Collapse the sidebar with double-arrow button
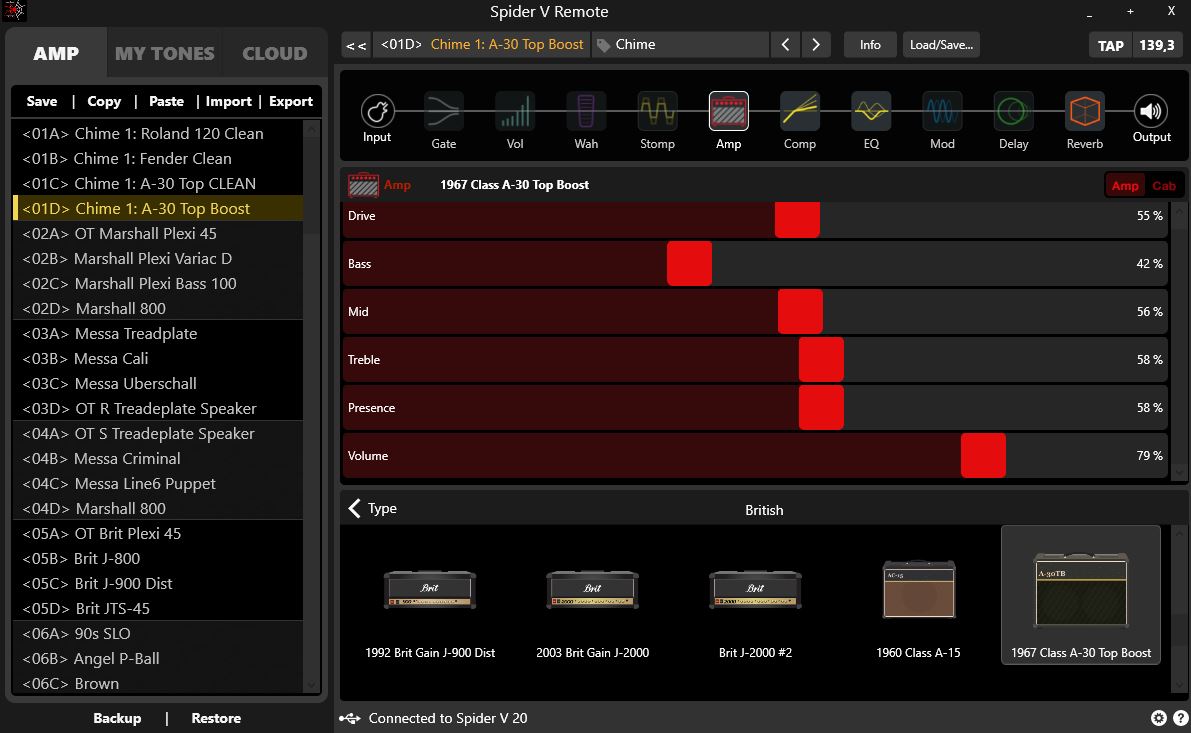1191x733 pixels. [355, 45]
